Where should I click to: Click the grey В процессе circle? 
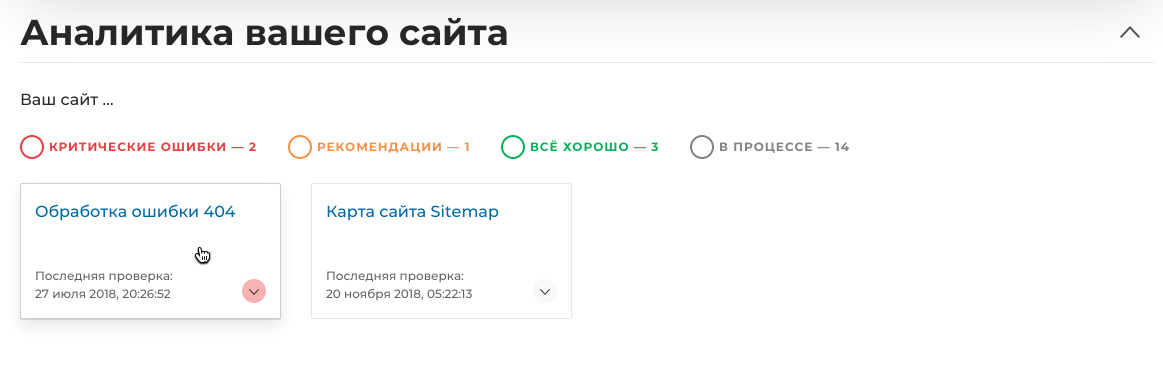pos(702,147)
